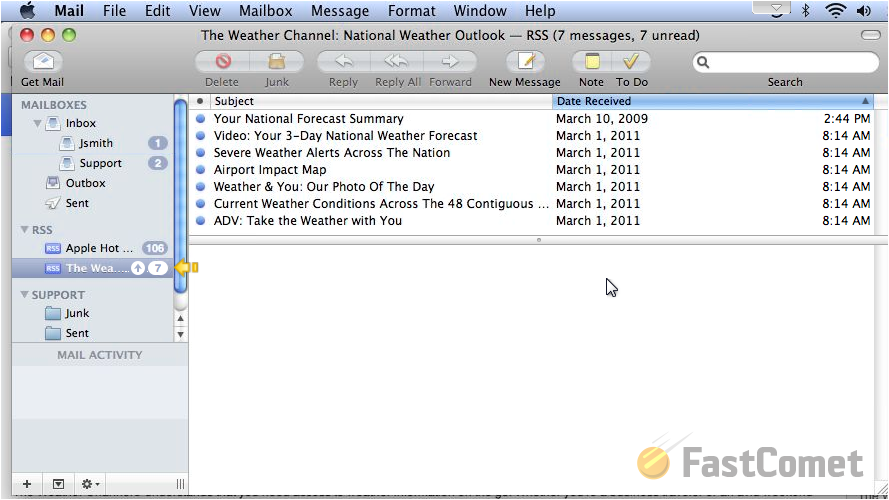The width and height of the screenshot is (889, 500).
Task: Click the Reply arrow icon
Action: (344, 61)
